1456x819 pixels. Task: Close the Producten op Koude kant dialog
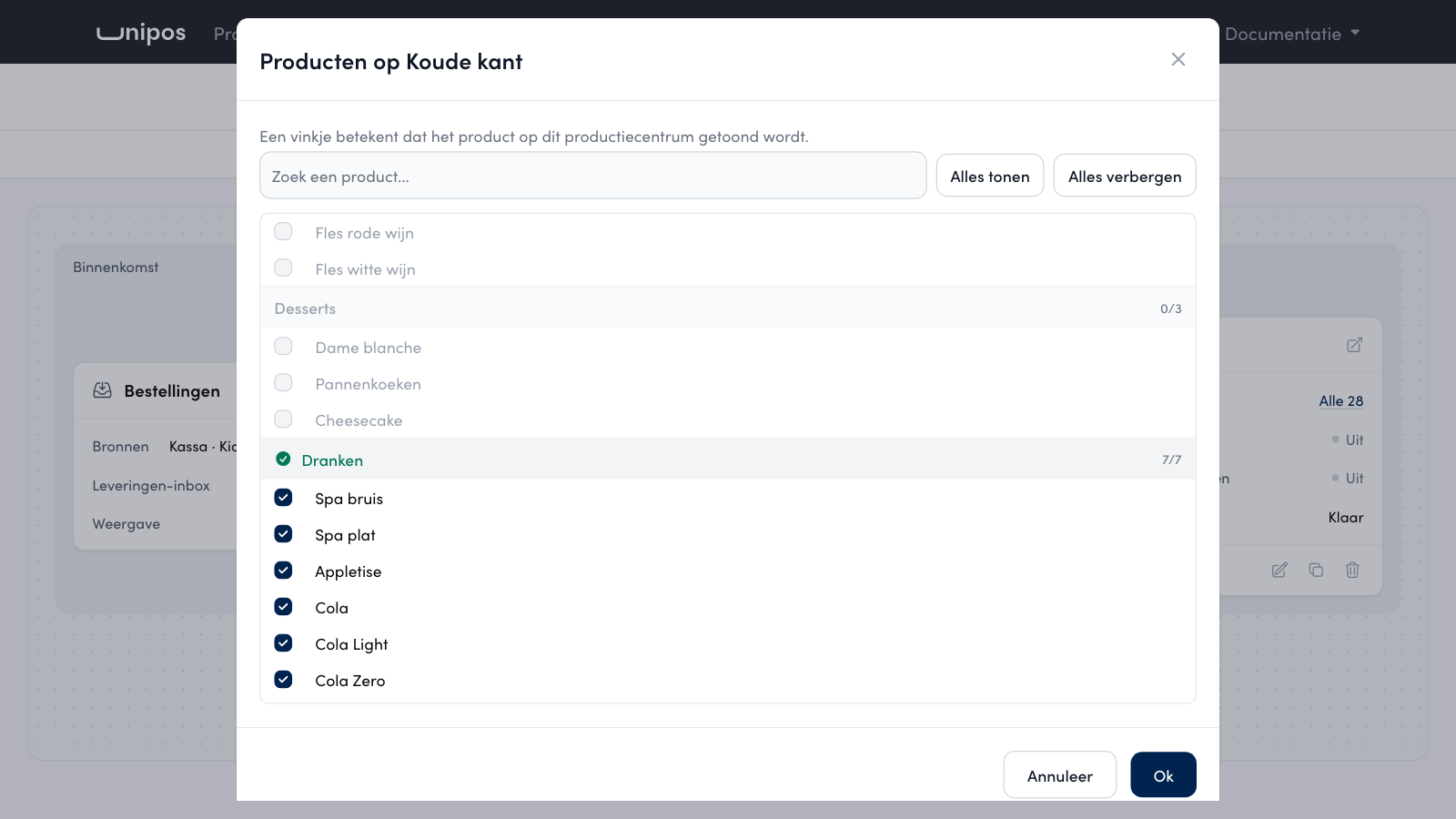[x=1178, y=59]
